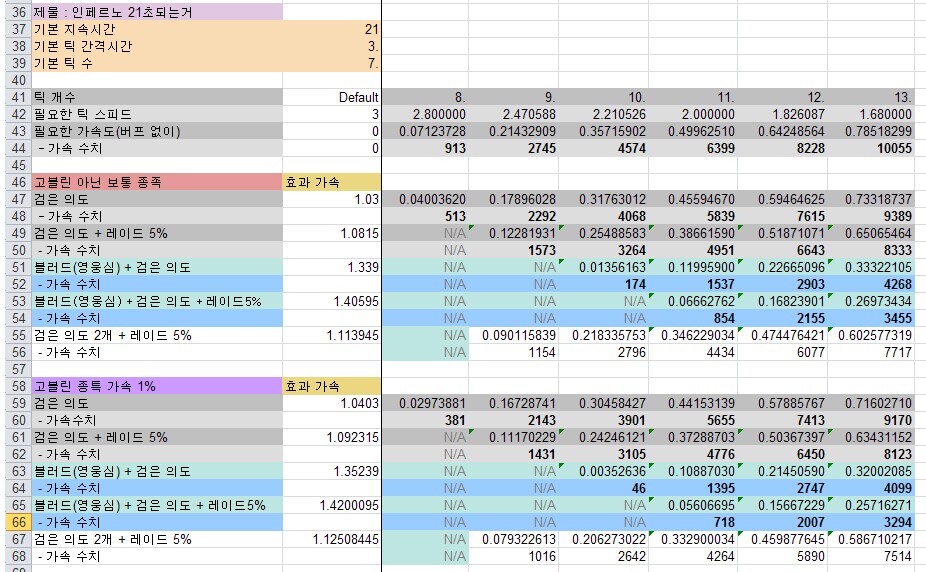Select the cell with value 21
926x572 pixels.
coord(332,29)
